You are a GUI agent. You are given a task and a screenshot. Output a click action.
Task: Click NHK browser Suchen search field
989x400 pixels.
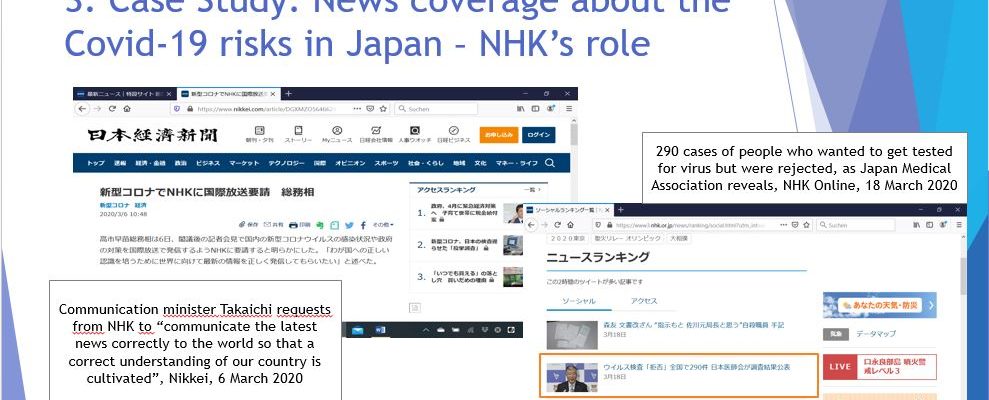click(x=855, y=225)
